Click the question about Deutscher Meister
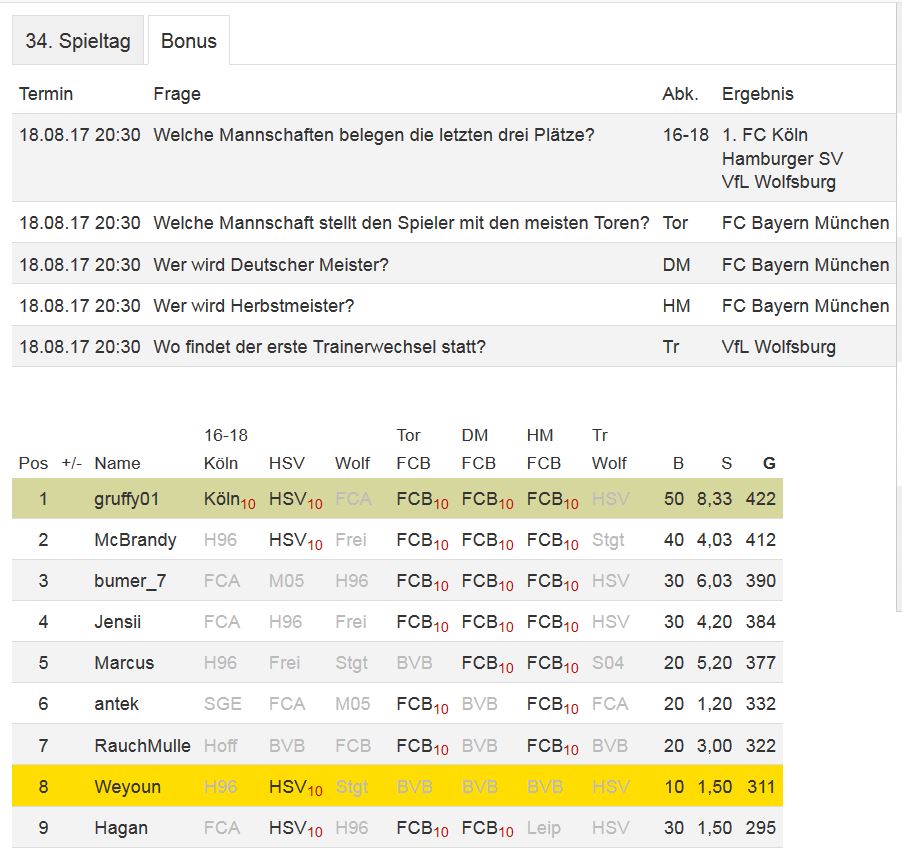902x866 pixels. pos(271,265)
